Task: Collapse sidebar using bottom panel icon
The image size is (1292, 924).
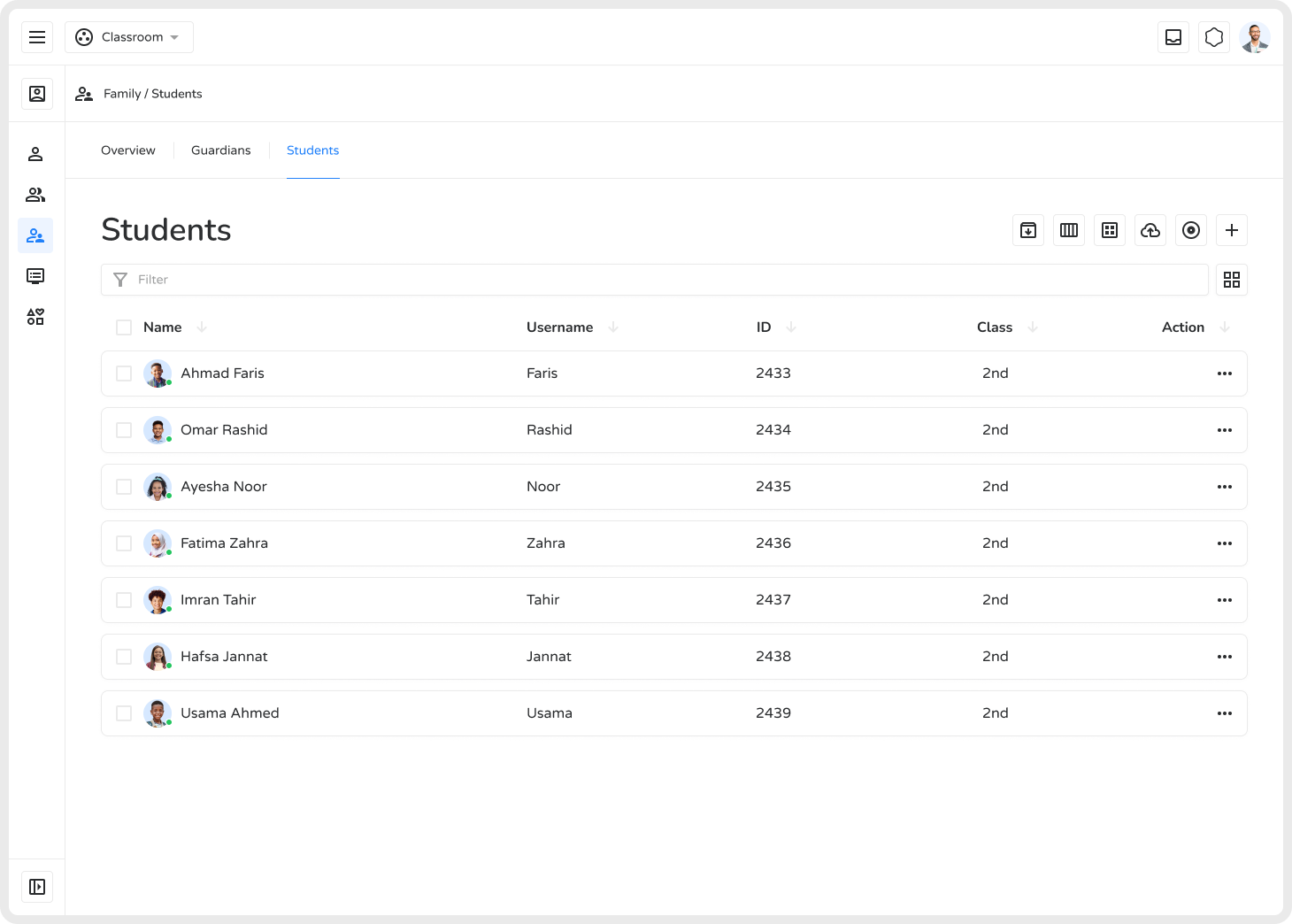Action: coord(37,887)
